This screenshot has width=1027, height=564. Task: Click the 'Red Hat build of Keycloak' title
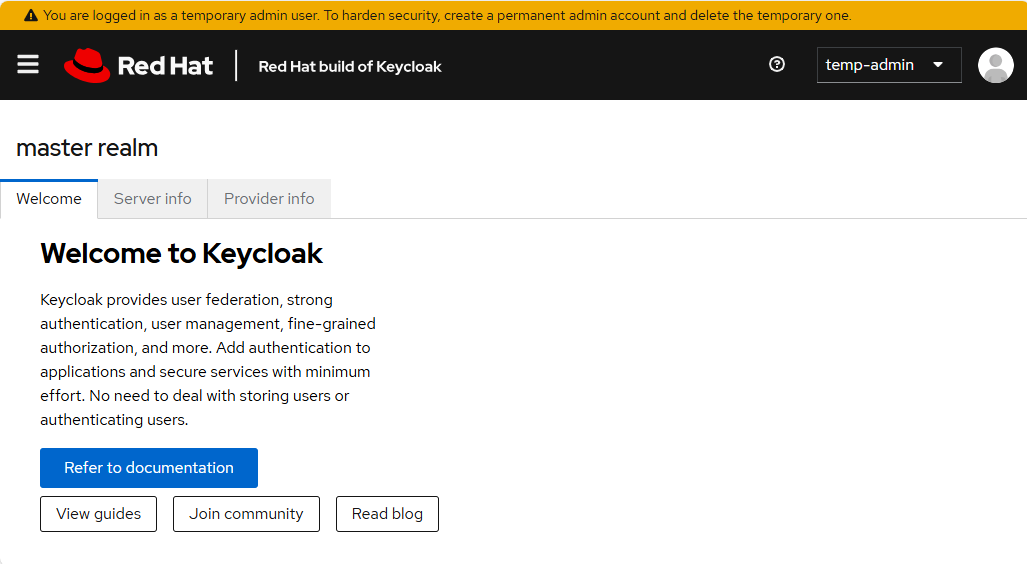tap(350, 67)
